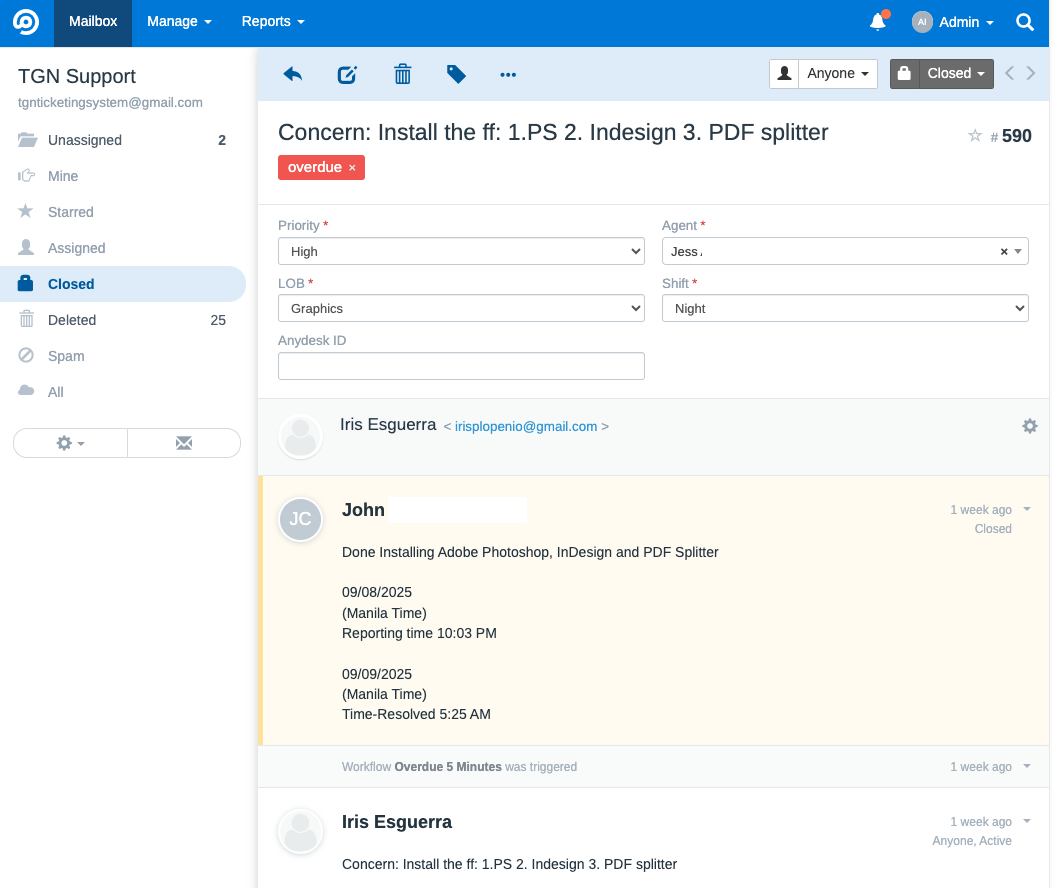Expand the LOB Graphics dropdown

click(x=461, y=309)
